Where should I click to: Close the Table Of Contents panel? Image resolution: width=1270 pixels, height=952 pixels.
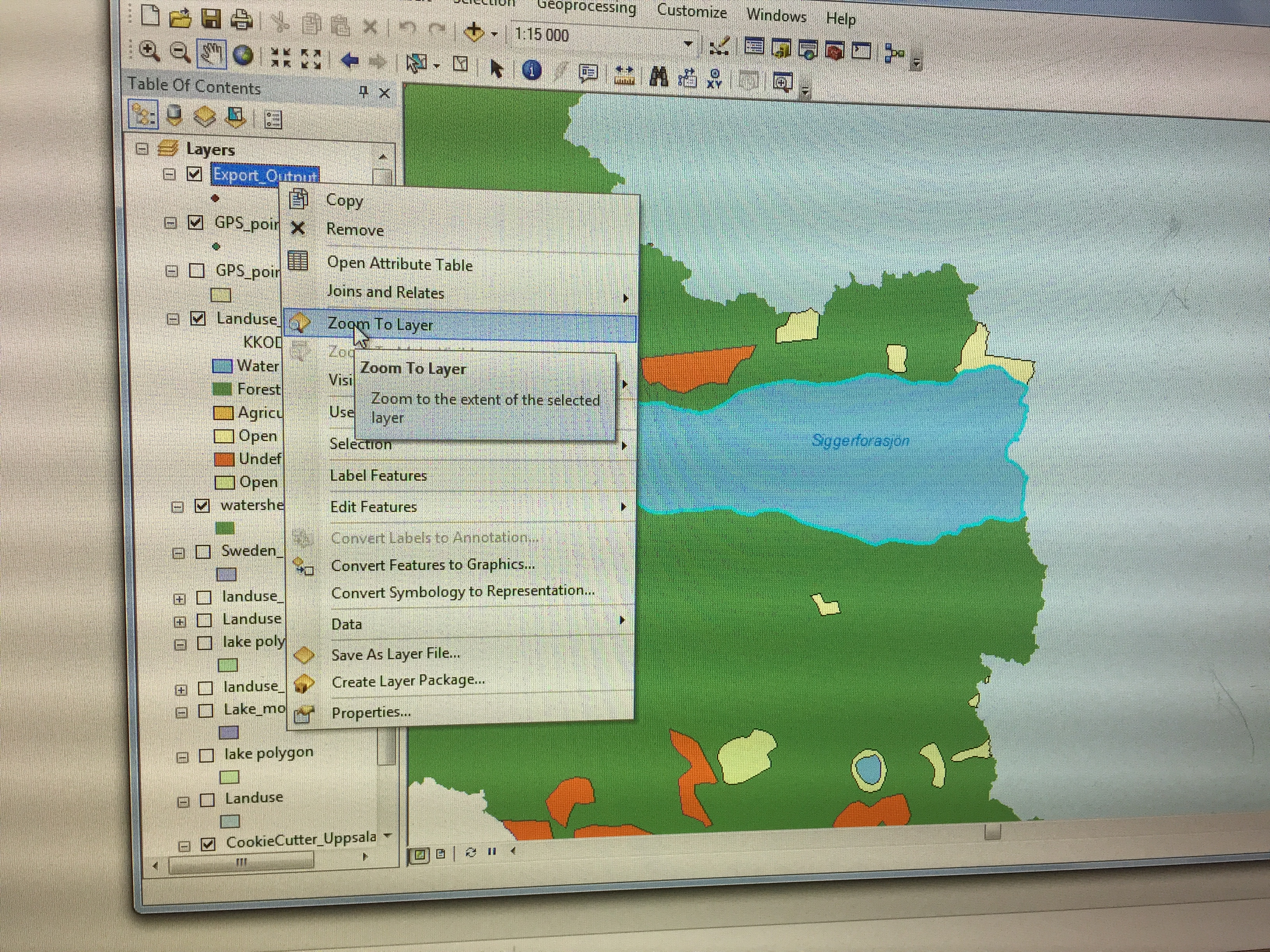[x=385, y=94]
